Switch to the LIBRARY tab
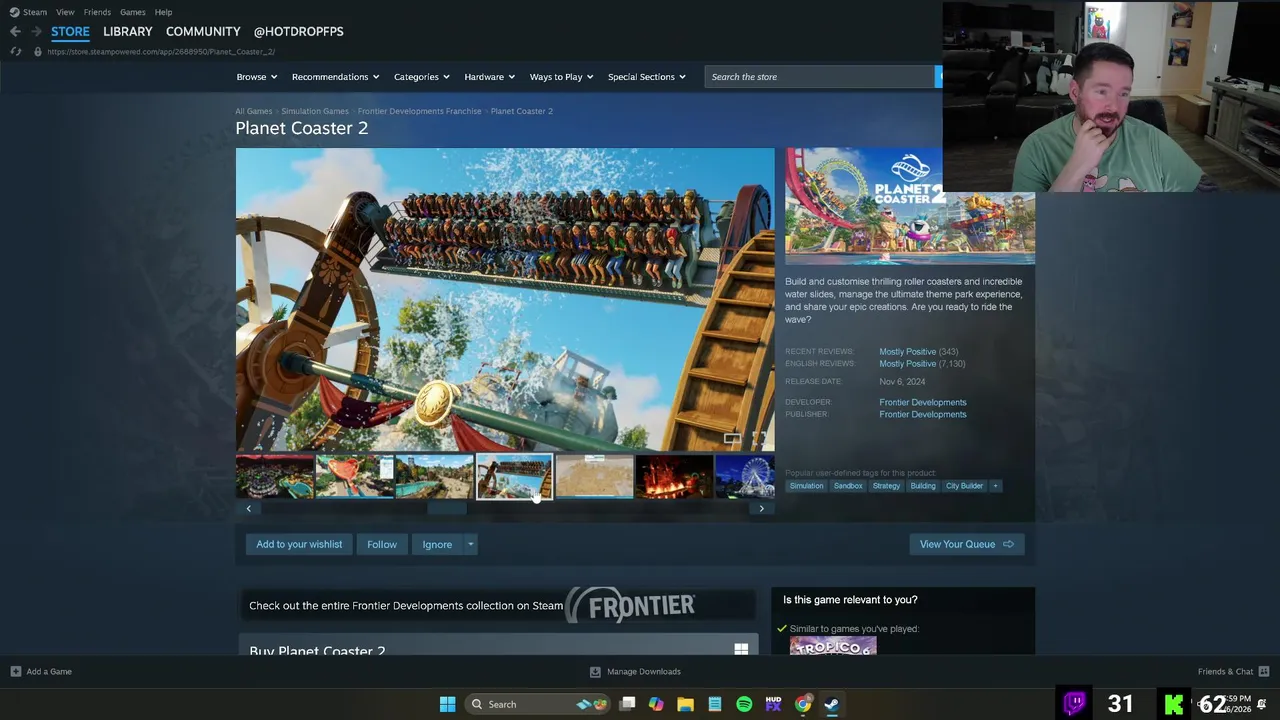1280x720 pixels. (128, 31)
